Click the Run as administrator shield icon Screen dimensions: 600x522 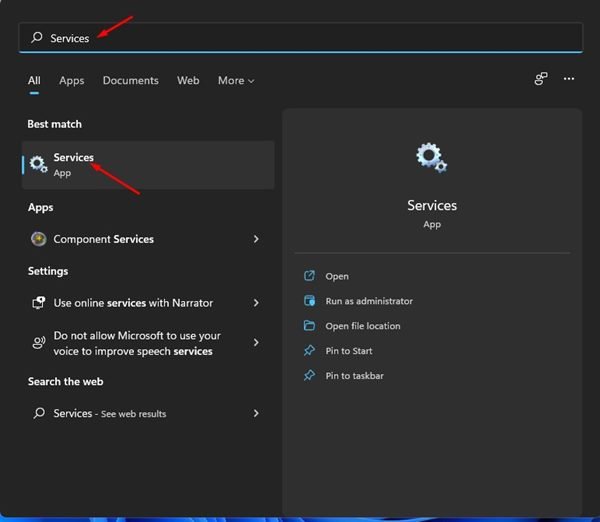[309, 300]
